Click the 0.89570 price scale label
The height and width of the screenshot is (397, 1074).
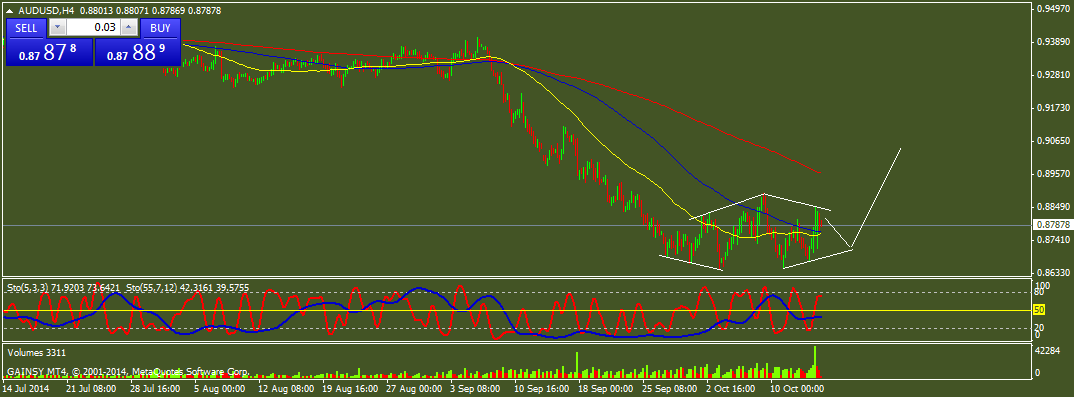tap(1054, 173)
